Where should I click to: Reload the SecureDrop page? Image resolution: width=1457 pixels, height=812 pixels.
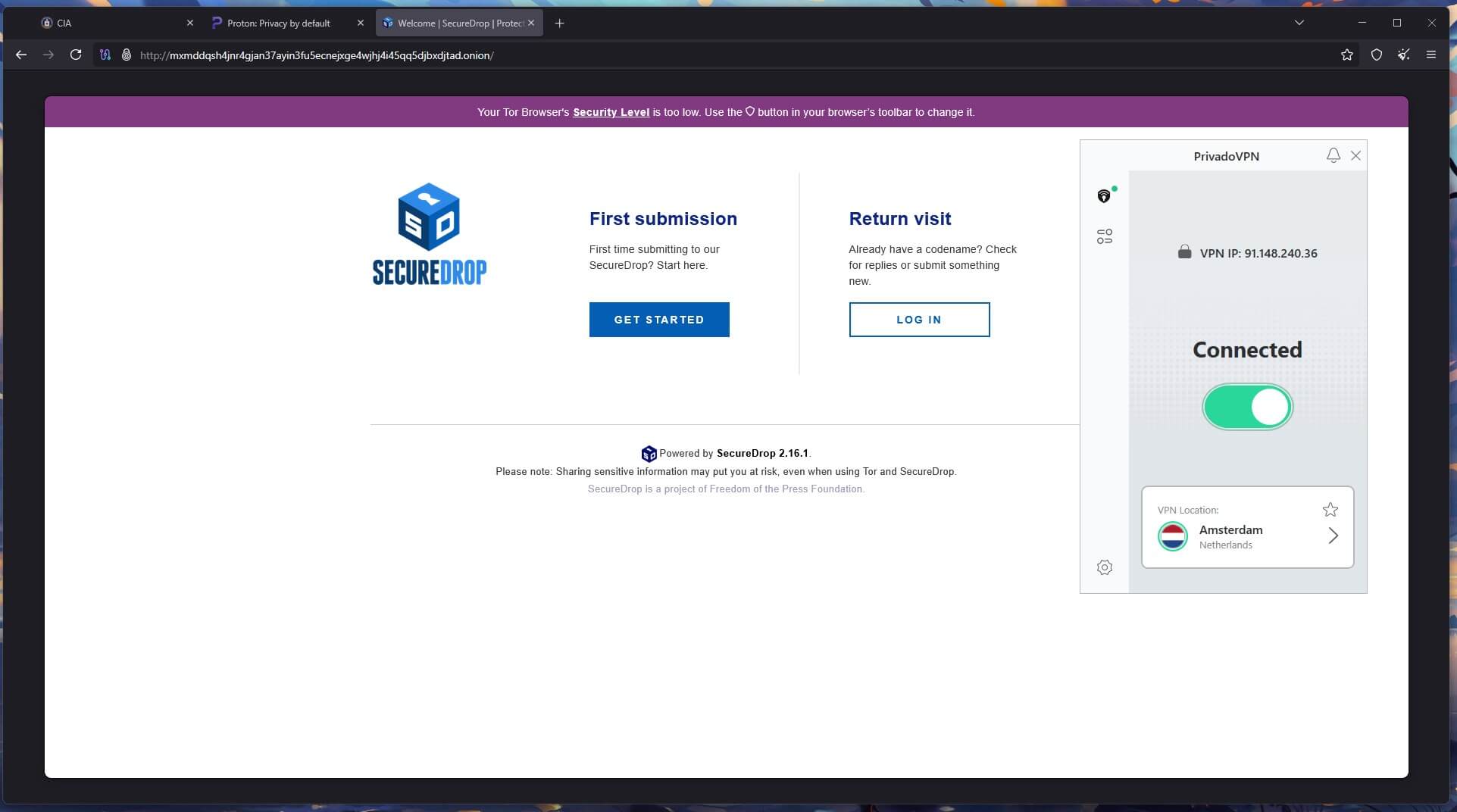[x=76, y=55]
